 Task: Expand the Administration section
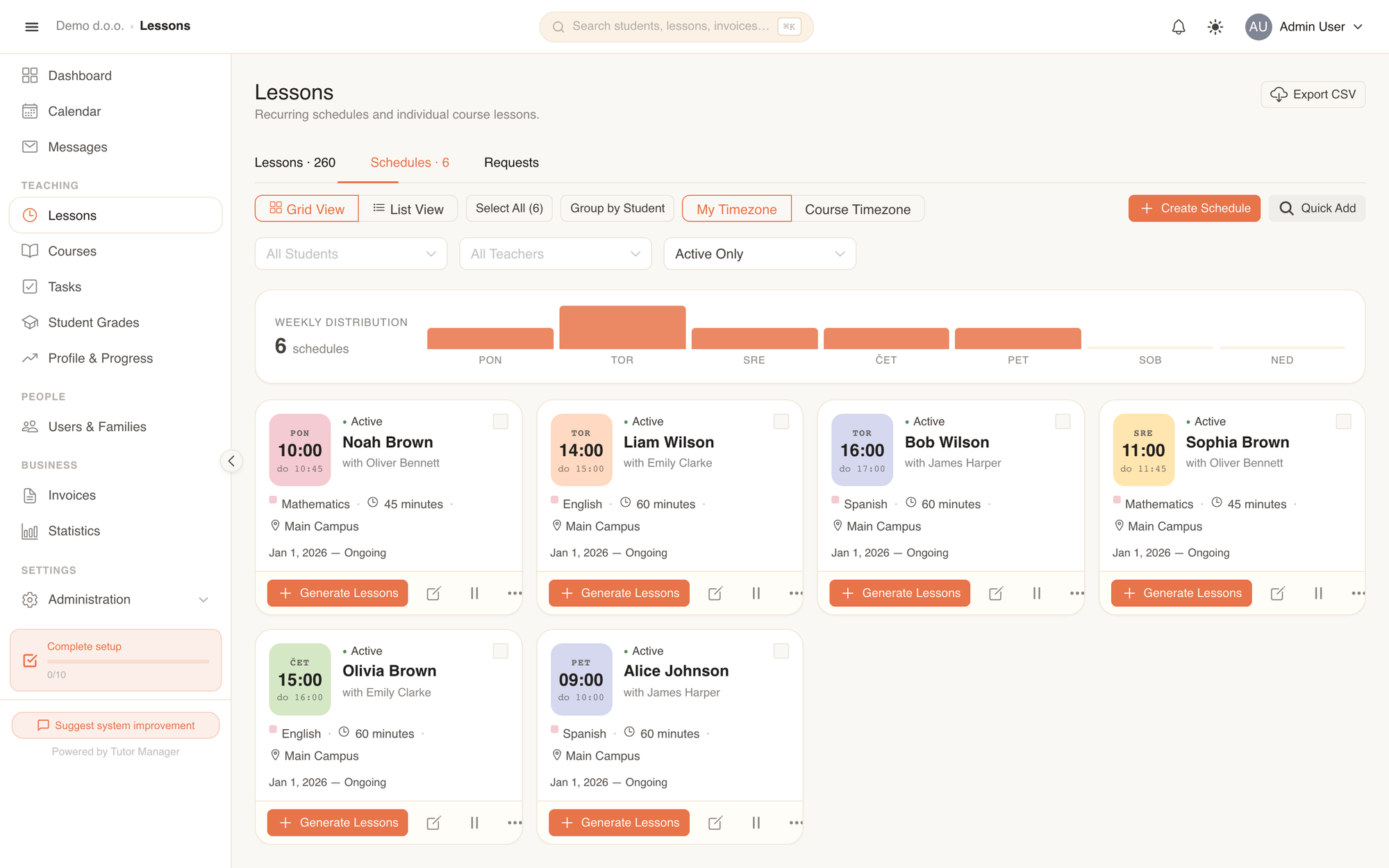pyautogui.click(x=115, y=599)
